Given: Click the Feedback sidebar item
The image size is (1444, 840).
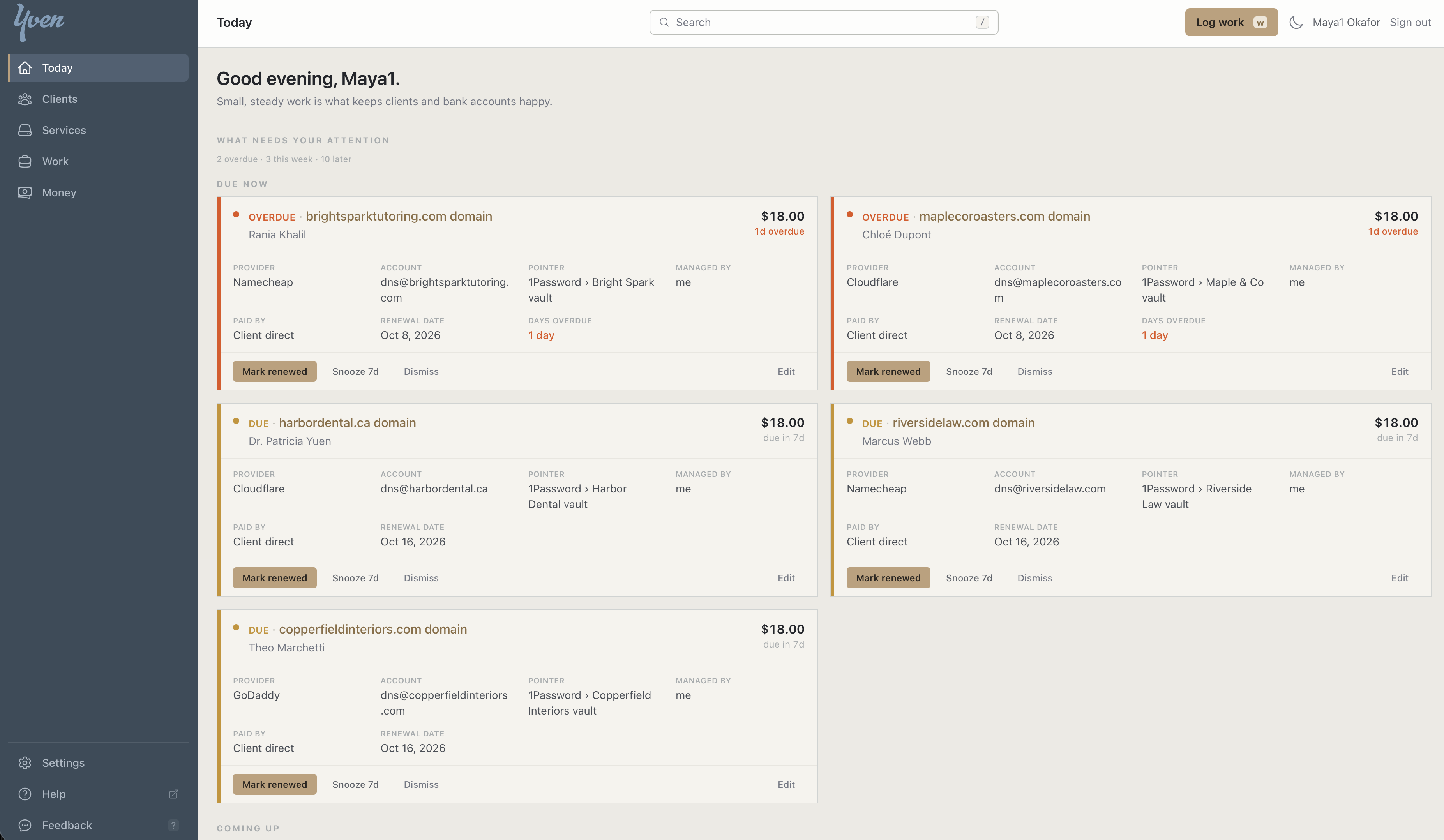Looking at the screenshot, I should tap(98, 825).
